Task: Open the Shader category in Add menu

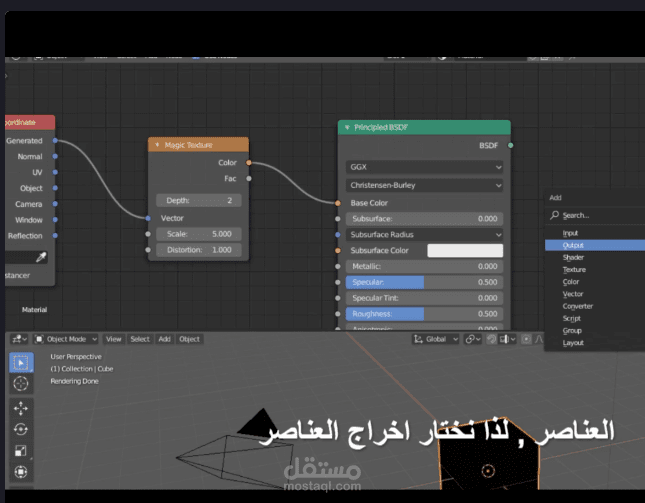Action: [595, 257]
